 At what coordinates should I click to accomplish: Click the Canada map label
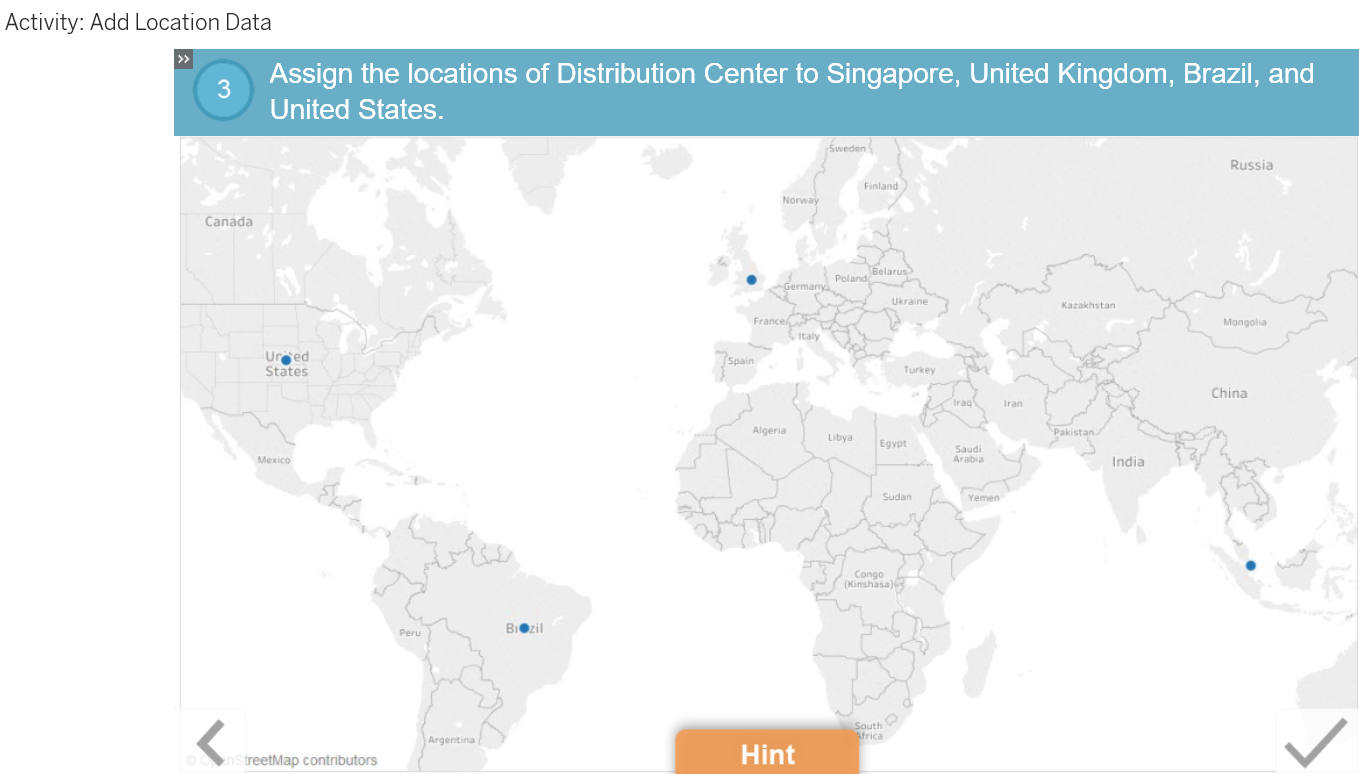229,222
